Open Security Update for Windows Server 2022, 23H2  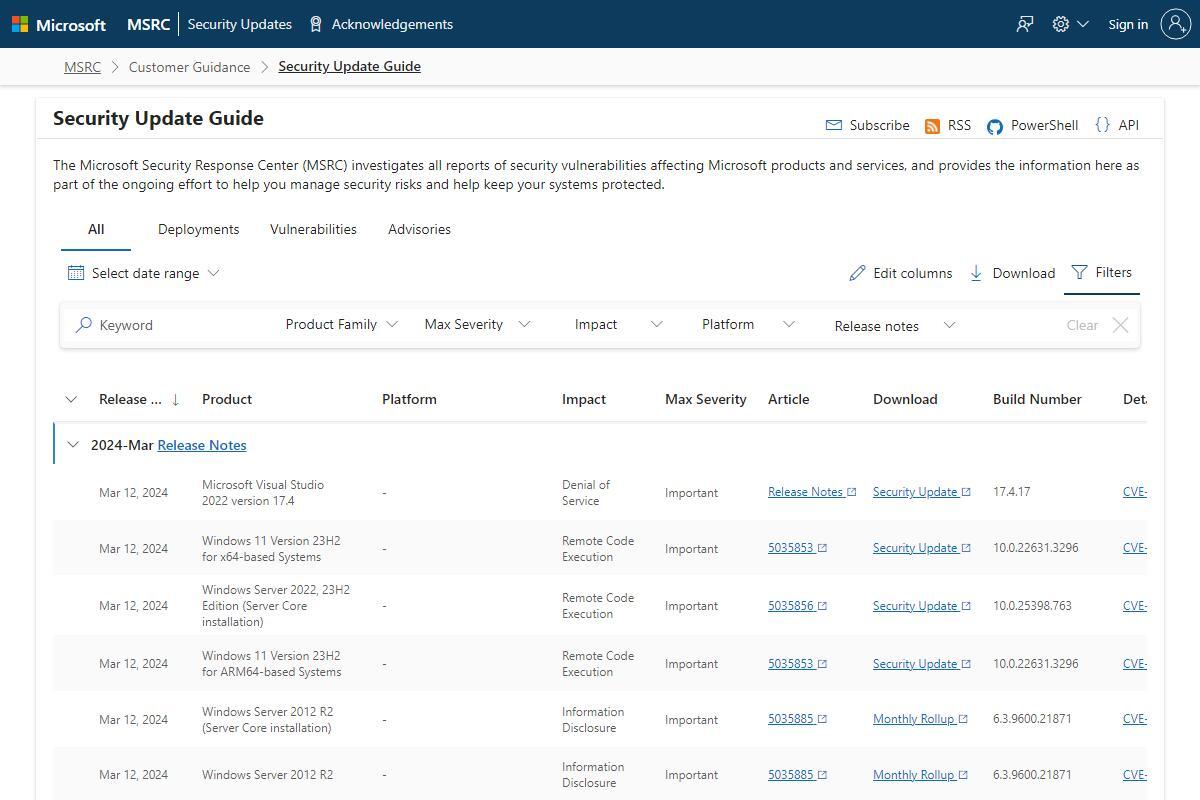pyautogui.click(x=921, y=606)
